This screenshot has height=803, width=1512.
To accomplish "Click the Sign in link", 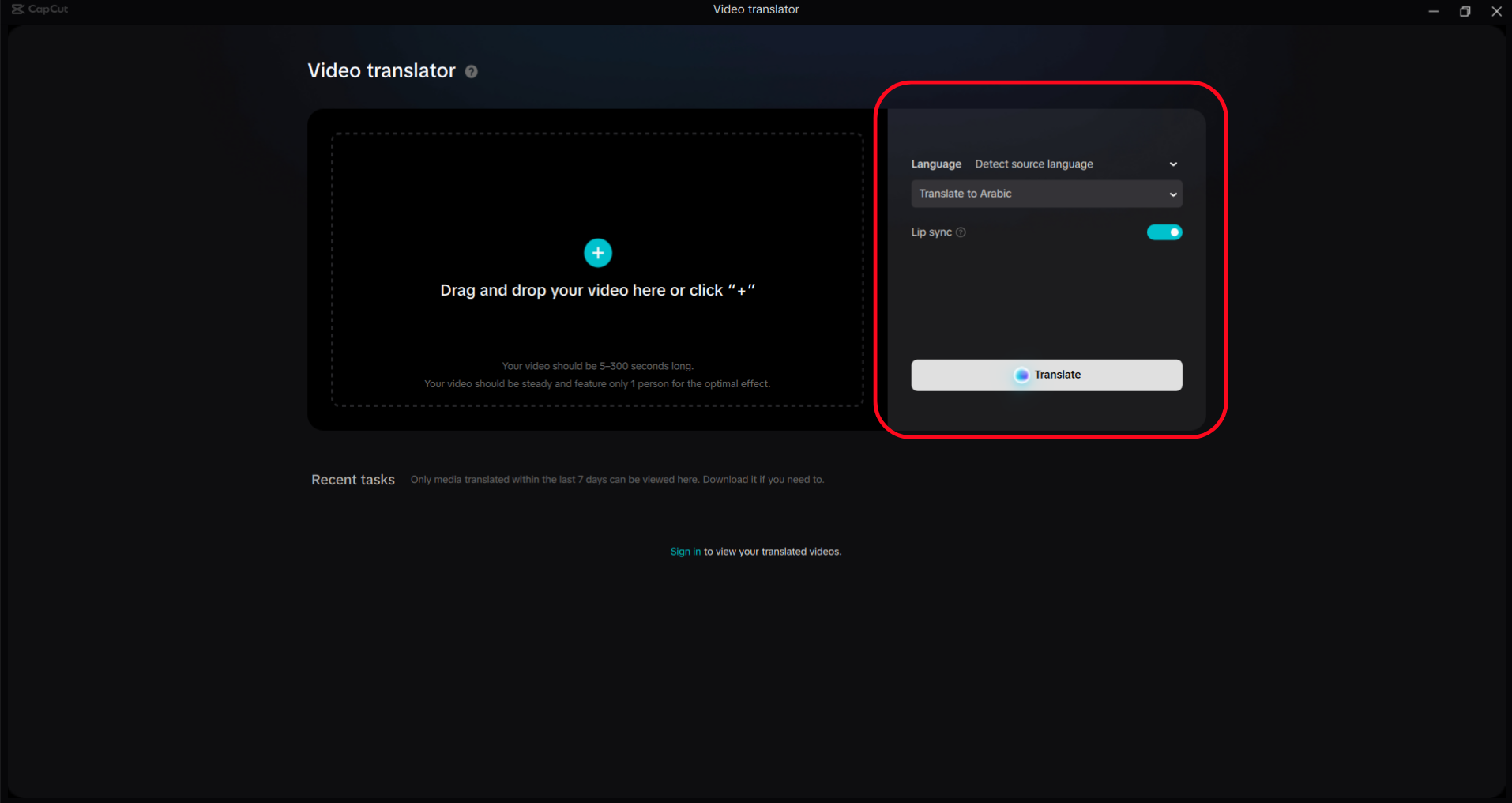I will (x=684, y=551).
